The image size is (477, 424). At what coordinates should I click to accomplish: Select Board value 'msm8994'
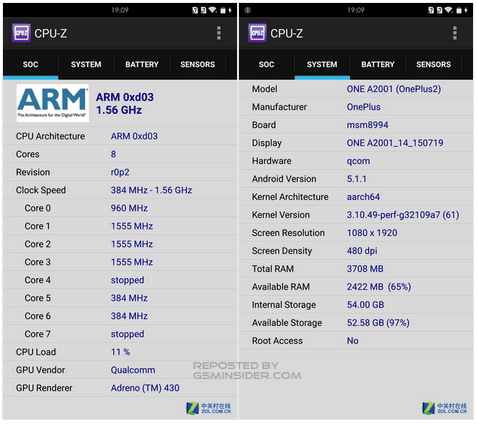(x=367, y=125)
